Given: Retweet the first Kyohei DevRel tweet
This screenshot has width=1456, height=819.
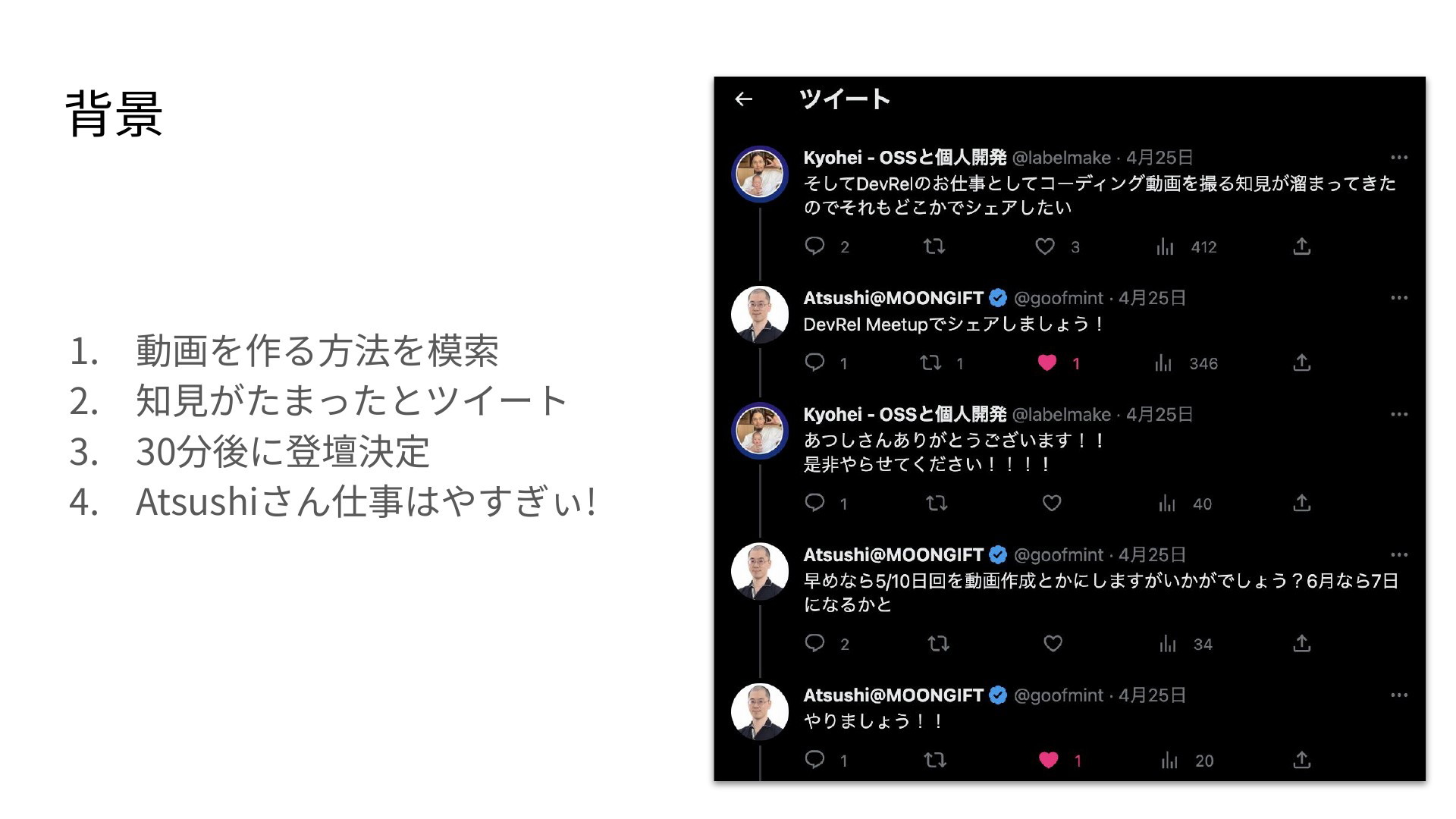Looking at the screenshot, I should [934, 246].
